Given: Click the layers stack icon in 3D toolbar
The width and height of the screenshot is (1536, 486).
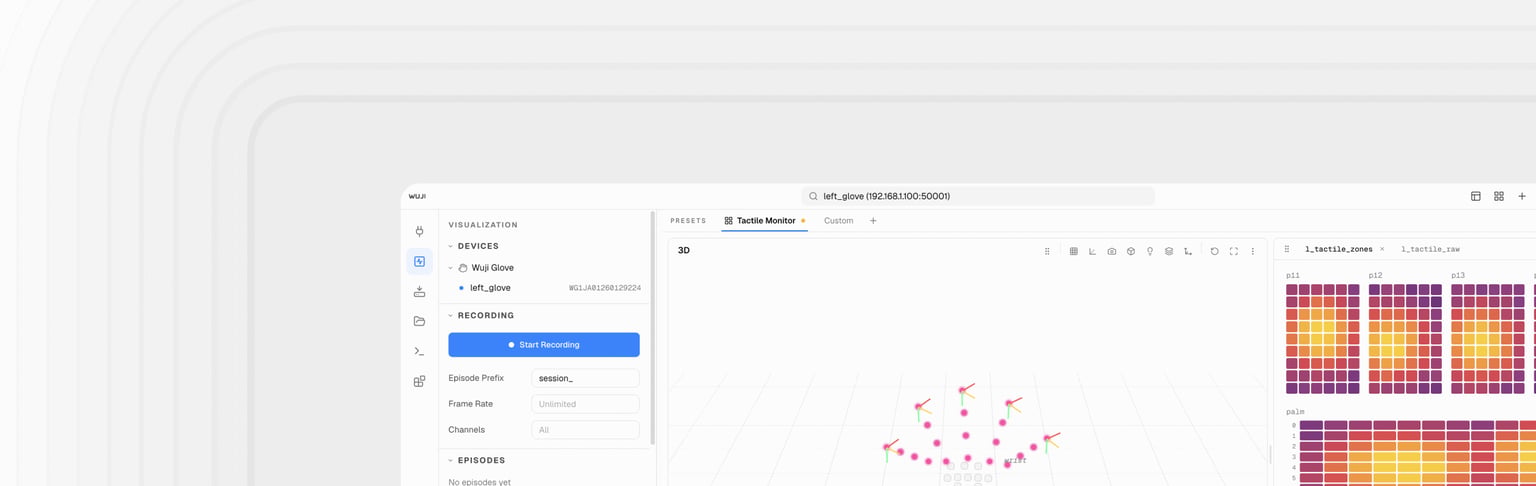Looking at the screenshot, I should (1169, 251).
